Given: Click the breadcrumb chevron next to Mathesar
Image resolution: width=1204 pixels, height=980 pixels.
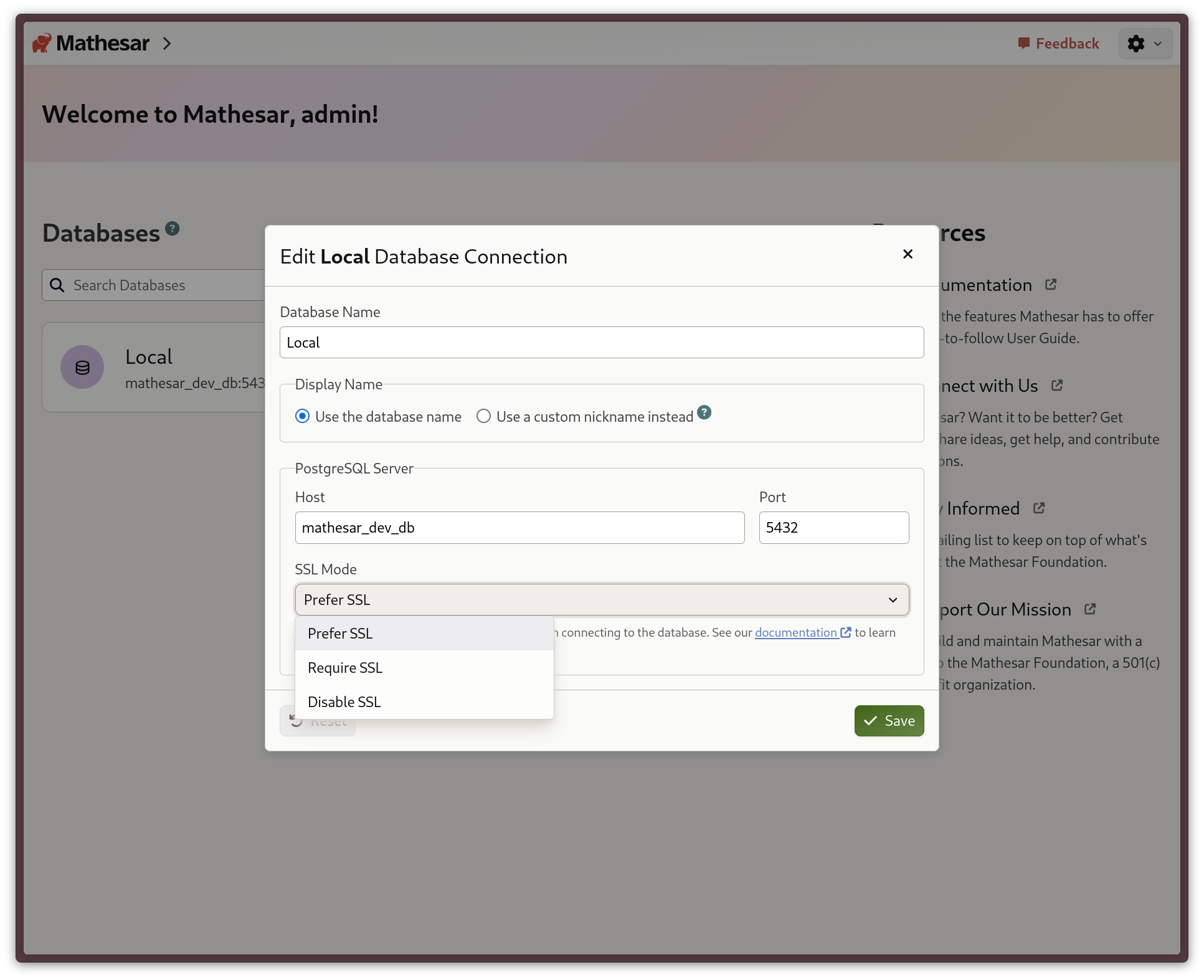Looking at the screenshot, I should [167, 44].
